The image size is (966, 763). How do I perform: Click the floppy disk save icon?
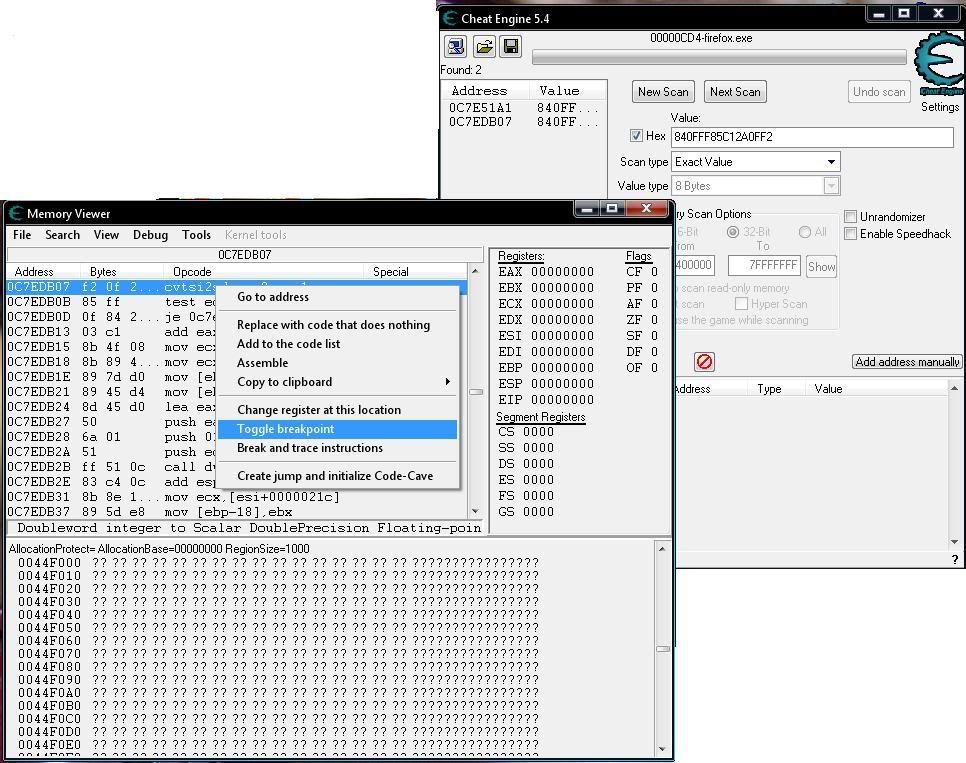pyautogui.click(x=511, y=46)
